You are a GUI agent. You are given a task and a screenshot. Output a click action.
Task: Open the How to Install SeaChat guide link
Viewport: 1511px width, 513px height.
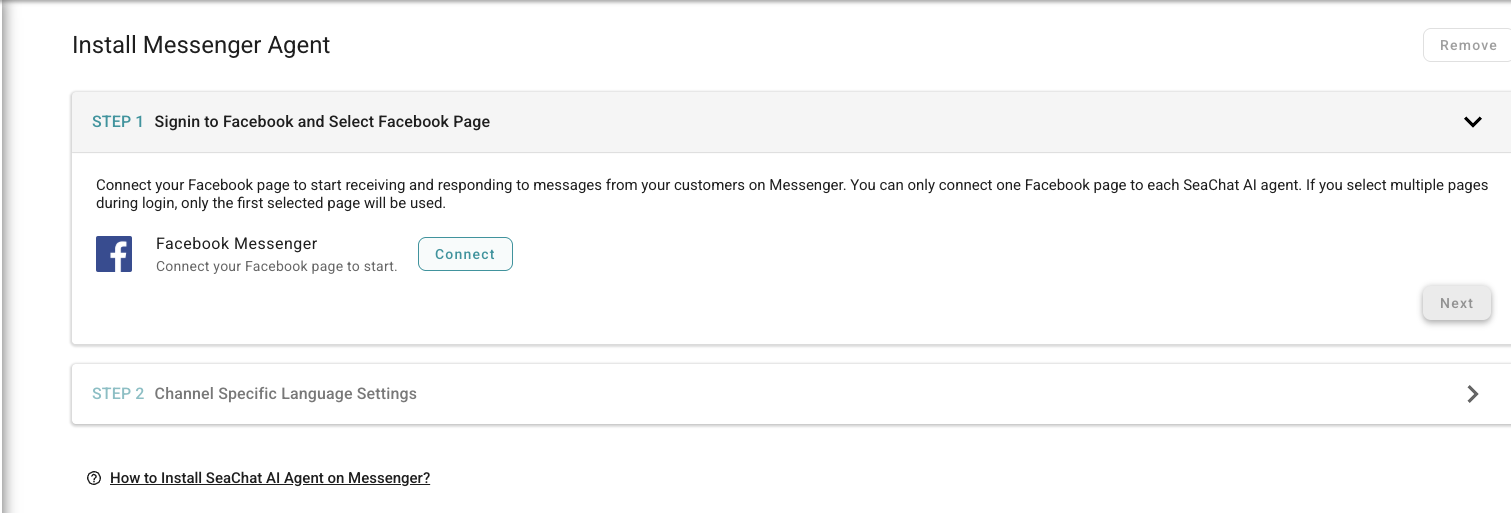point(270,478)
